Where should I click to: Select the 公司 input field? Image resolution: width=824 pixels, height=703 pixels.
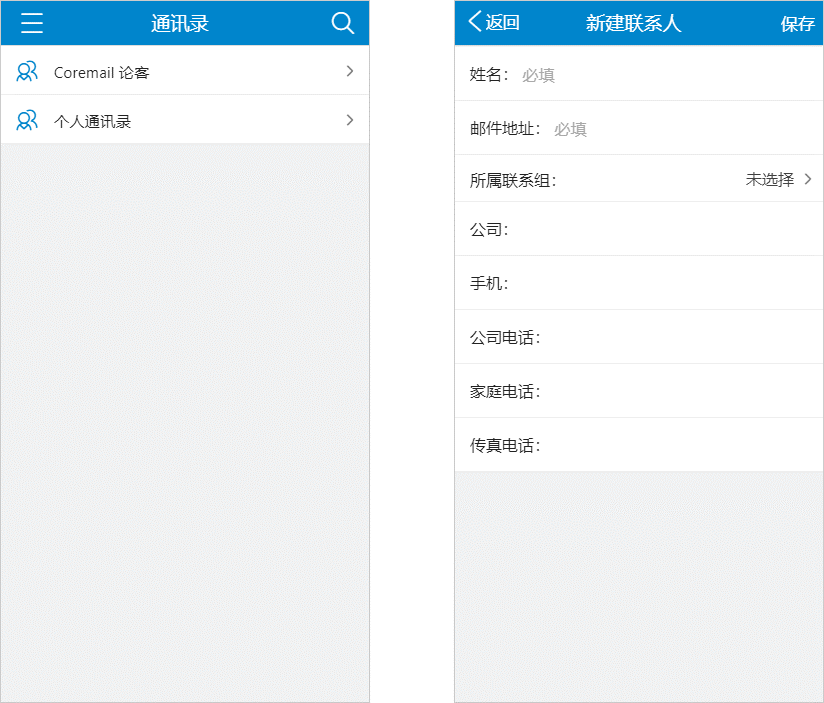pyautogui.click(x=660, y=230)
